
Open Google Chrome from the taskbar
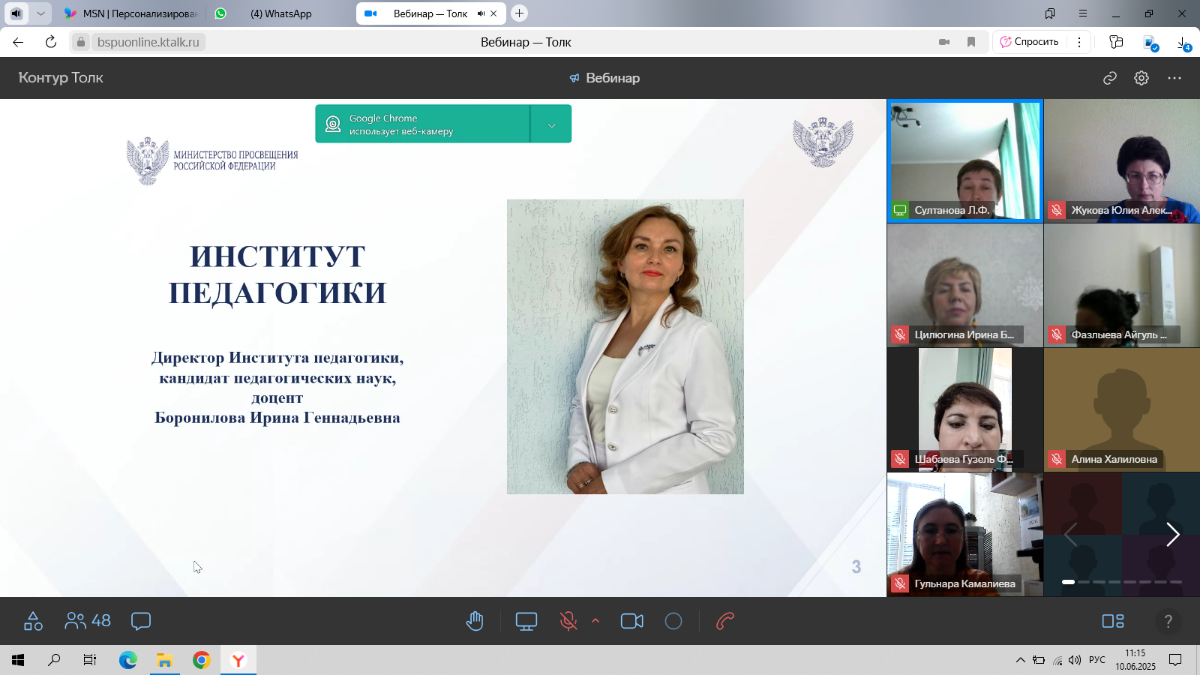(x=201, y=660)
